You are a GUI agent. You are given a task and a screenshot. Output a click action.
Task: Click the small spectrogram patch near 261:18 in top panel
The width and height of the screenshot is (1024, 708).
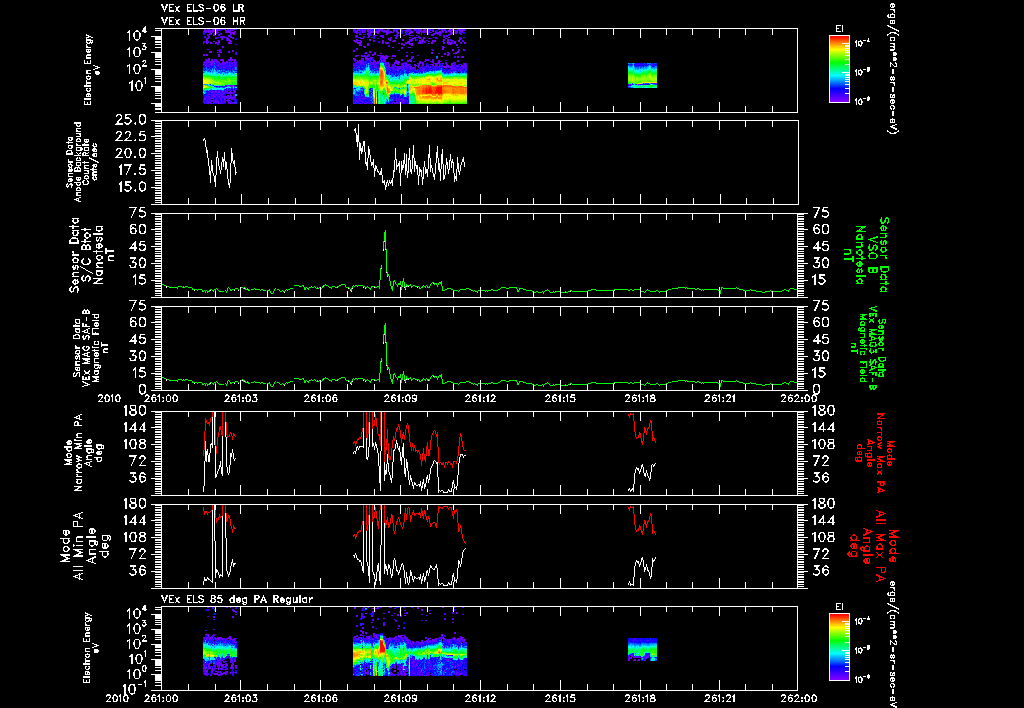click(x=642, y=75)
